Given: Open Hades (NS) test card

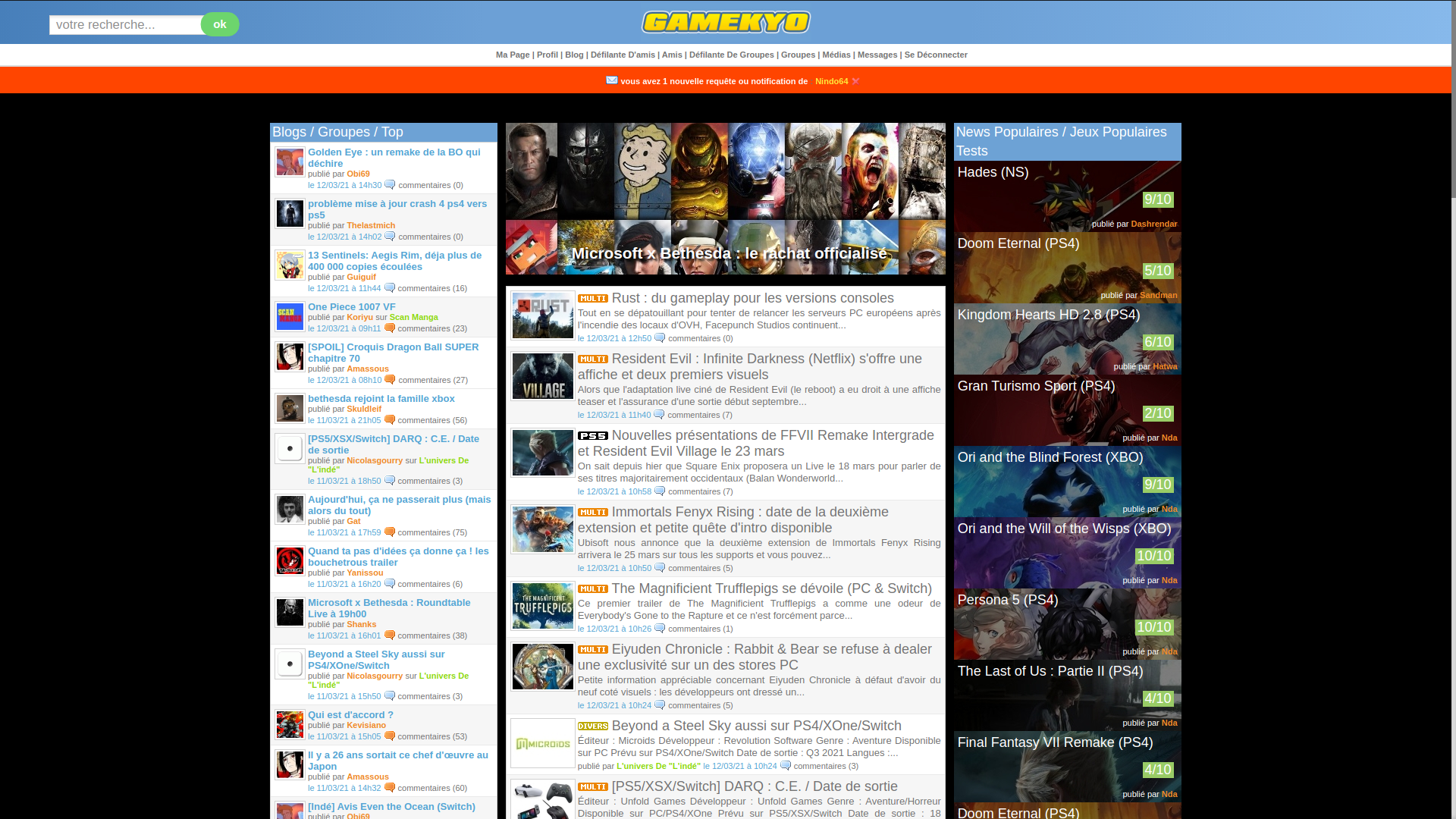Looking at the screenshot, I should coord(1067,196).
